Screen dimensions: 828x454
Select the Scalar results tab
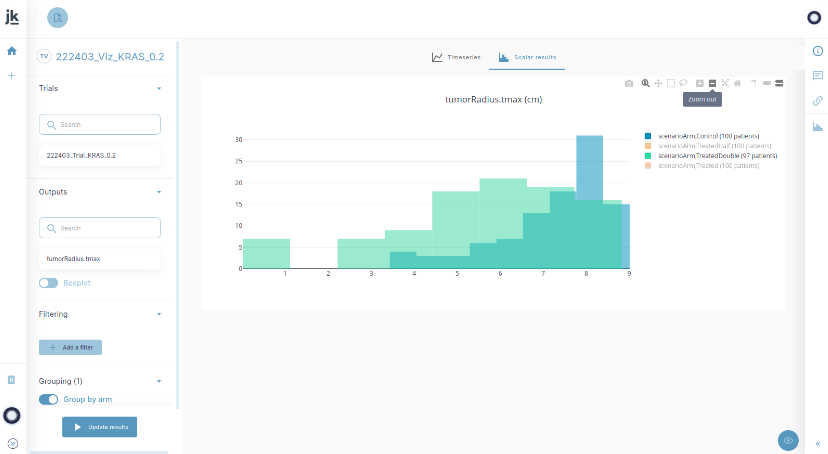[x=527, y=58]
